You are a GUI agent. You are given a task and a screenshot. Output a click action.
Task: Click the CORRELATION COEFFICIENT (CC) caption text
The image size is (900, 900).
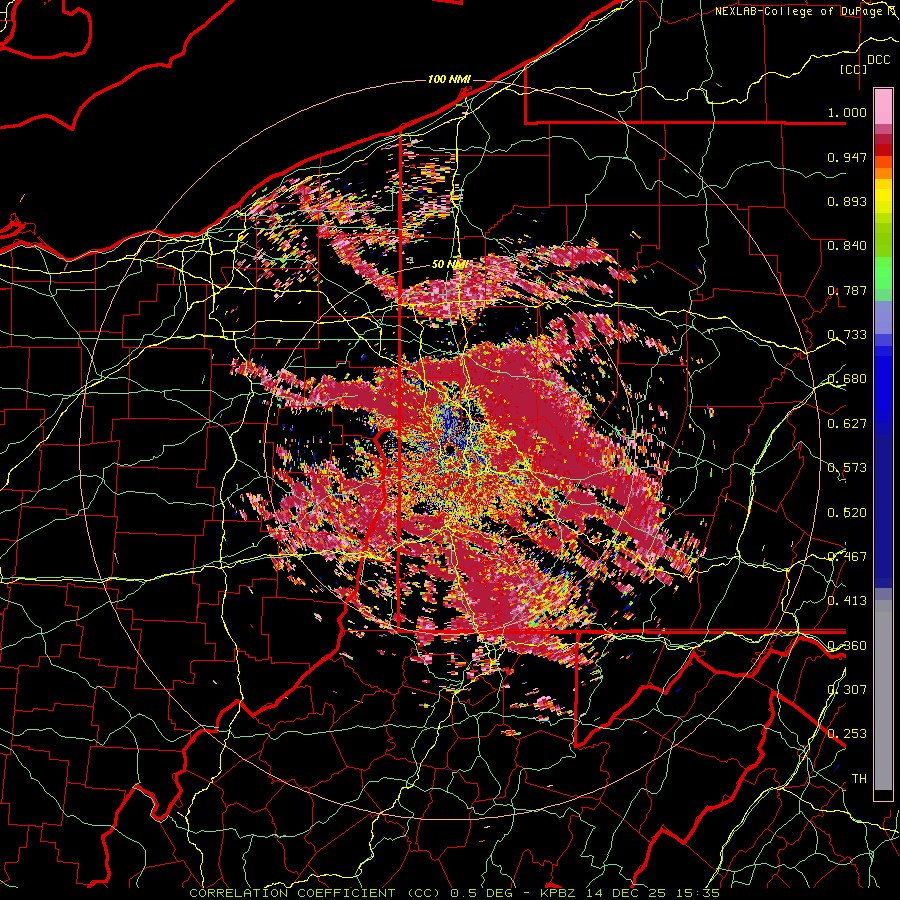coord(315,893)
